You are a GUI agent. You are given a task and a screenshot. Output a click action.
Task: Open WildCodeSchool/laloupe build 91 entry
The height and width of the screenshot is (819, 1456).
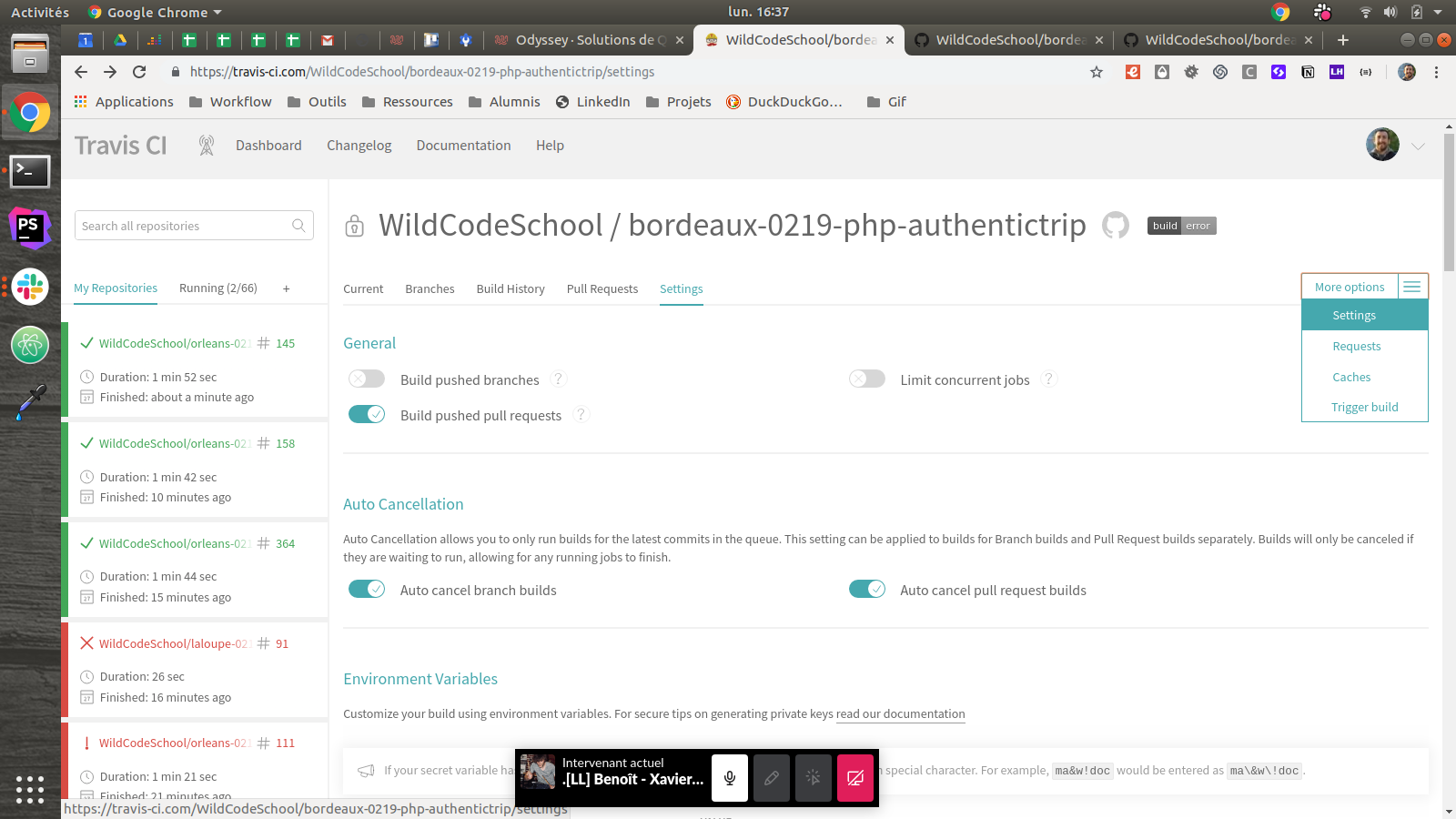(195, 670)
